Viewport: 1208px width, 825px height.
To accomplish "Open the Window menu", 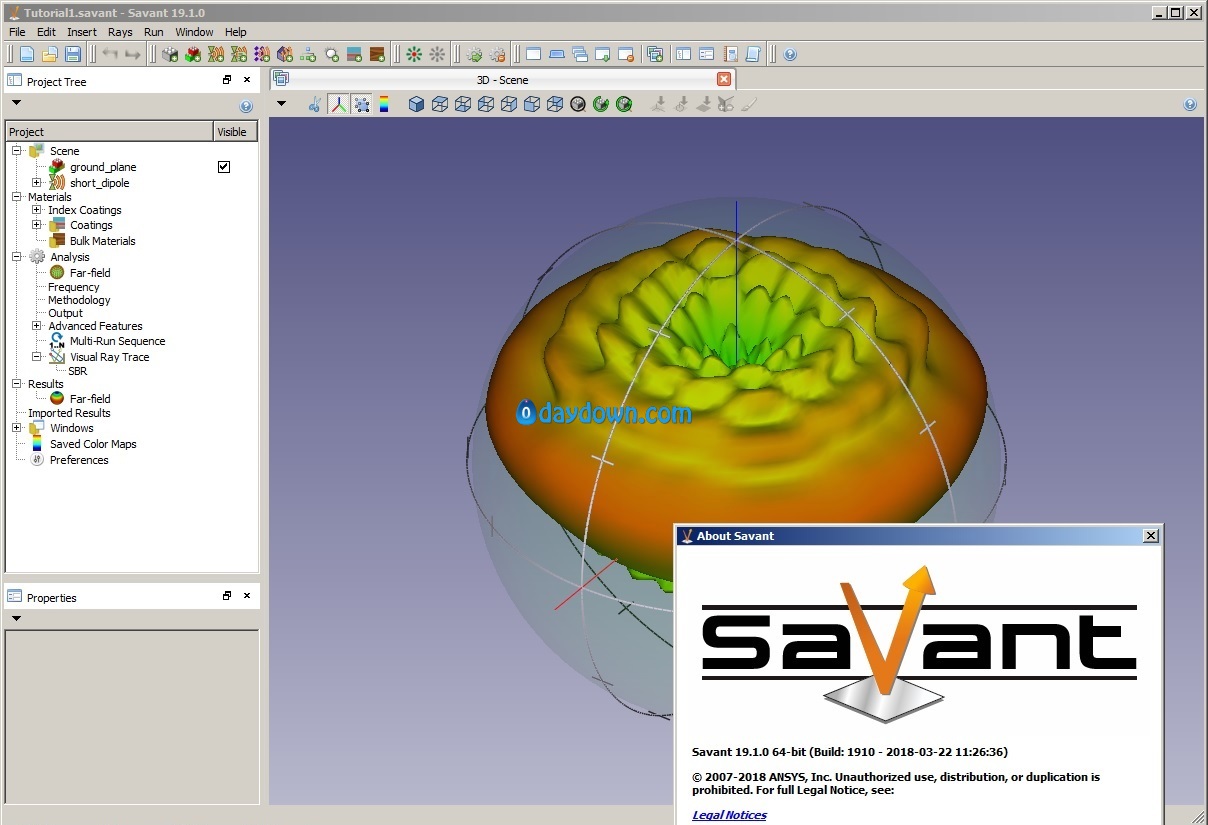I will (x=194, y=32).
